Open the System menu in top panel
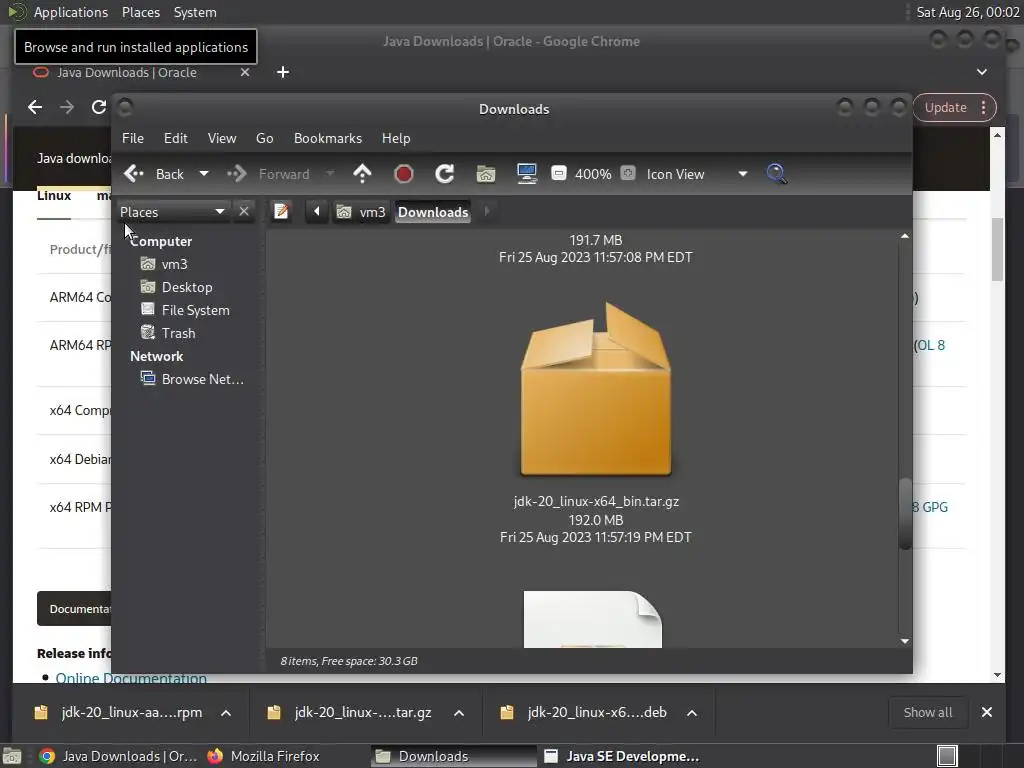Viewport: 1024px width, 768px height. 195,12
